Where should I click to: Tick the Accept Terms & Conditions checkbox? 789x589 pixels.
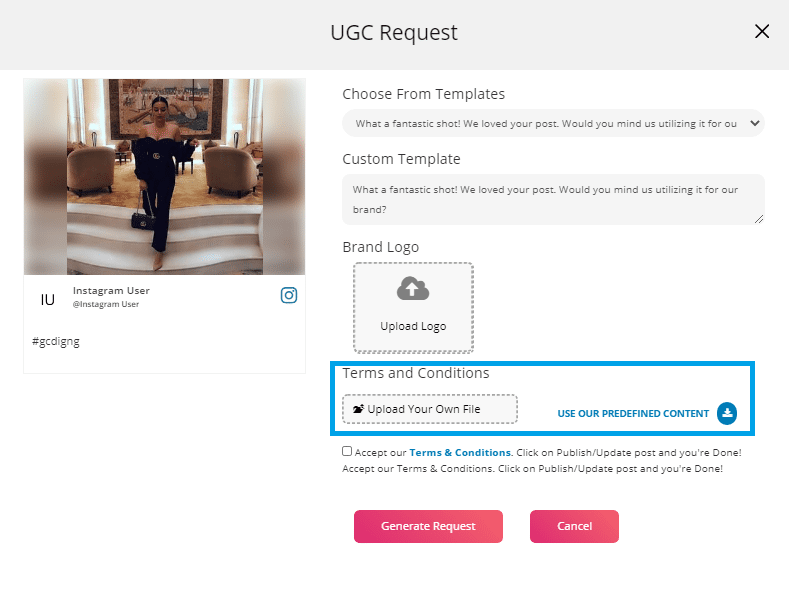tap(347, 451)
